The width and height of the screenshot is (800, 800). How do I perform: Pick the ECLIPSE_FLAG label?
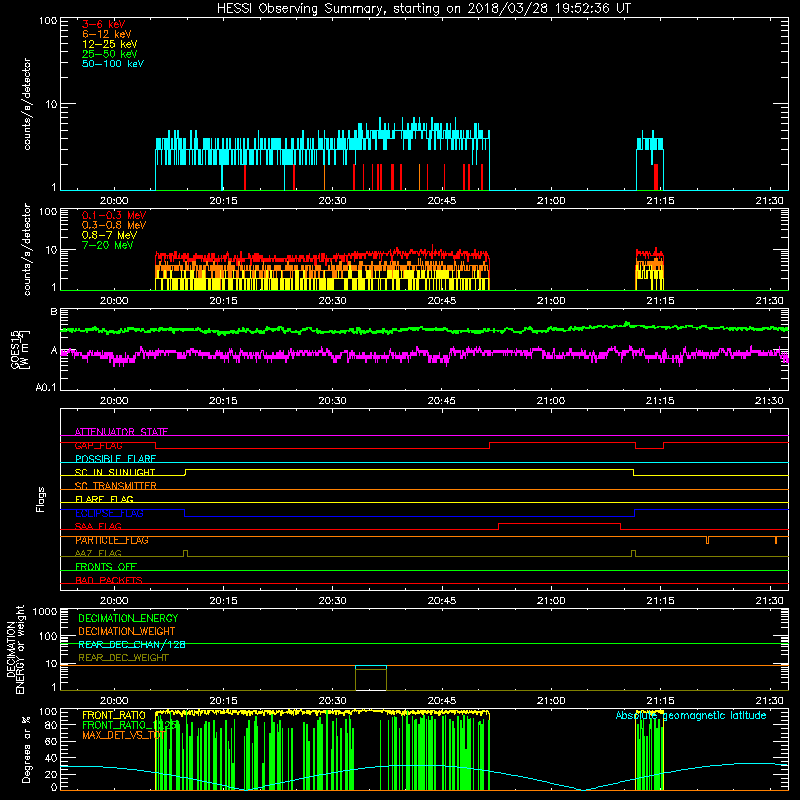pyautogui.click(x=109, y=513)
